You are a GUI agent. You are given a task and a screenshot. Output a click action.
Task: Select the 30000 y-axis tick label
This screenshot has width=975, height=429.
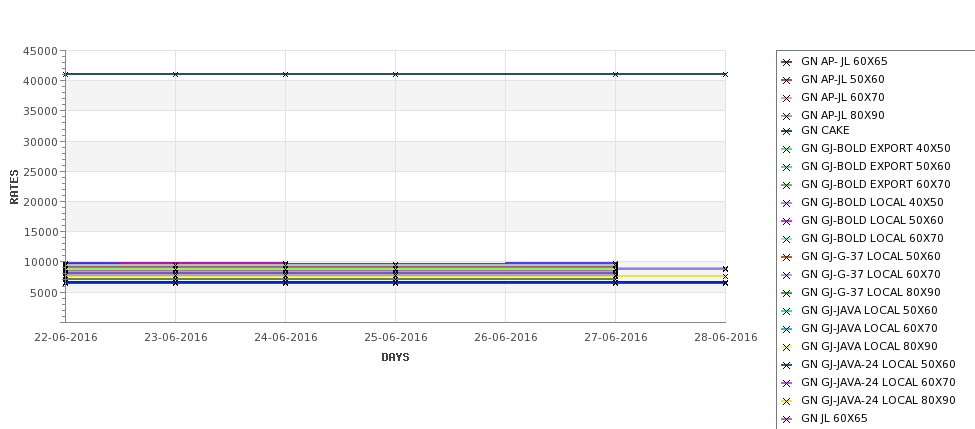(x=40, y=142)
